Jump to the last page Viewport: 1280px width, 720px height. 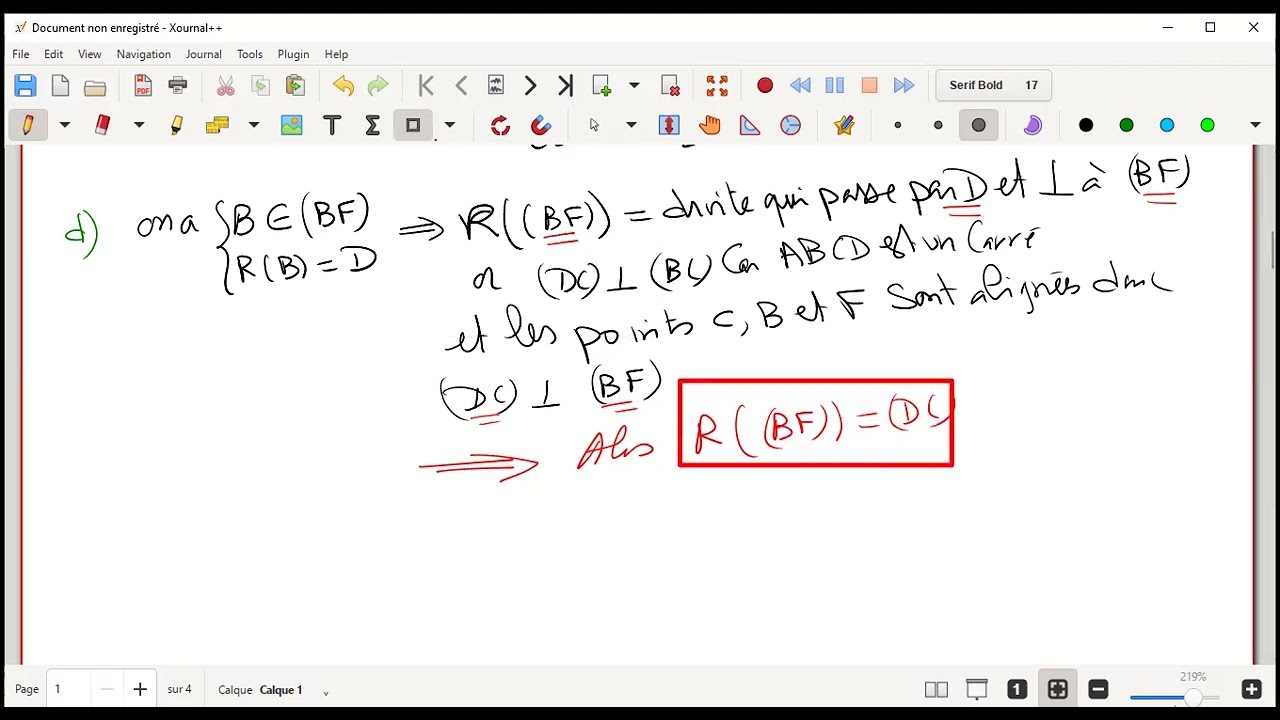(x=565, y=86)
